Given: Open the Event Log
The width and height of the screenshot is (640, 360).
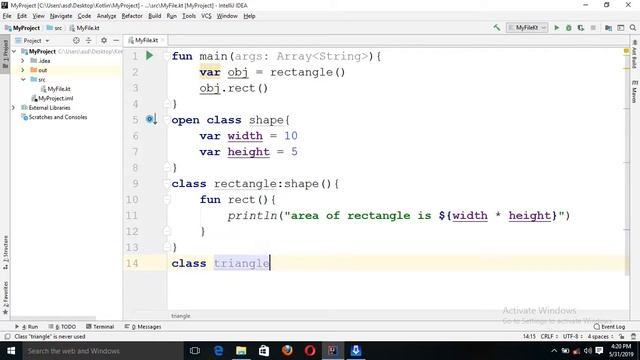Looking at the screenshot, I should pos(609,327).
